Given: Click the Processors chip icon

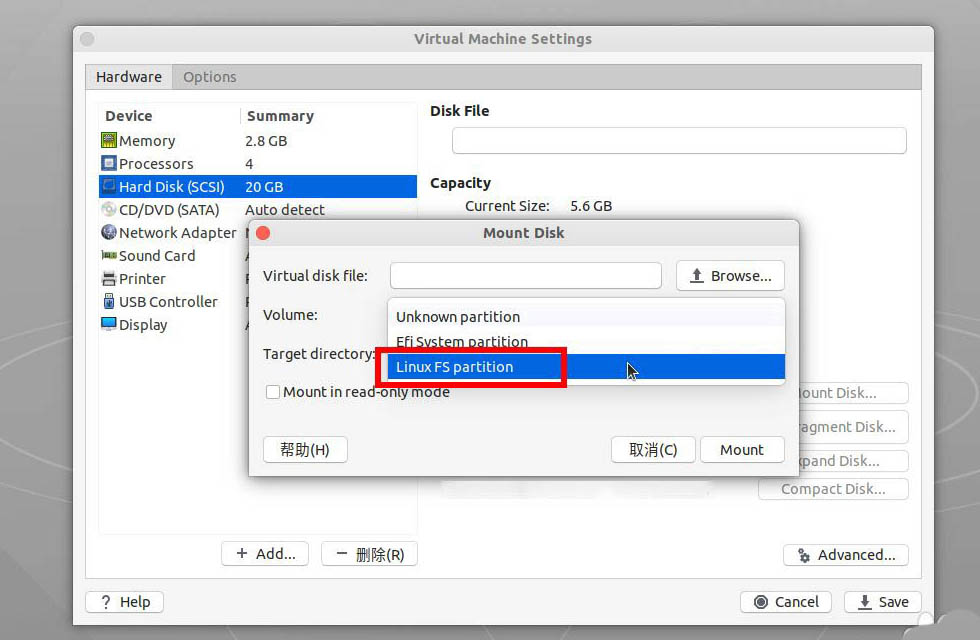Looking at the screenshot, I should [111, 163].
